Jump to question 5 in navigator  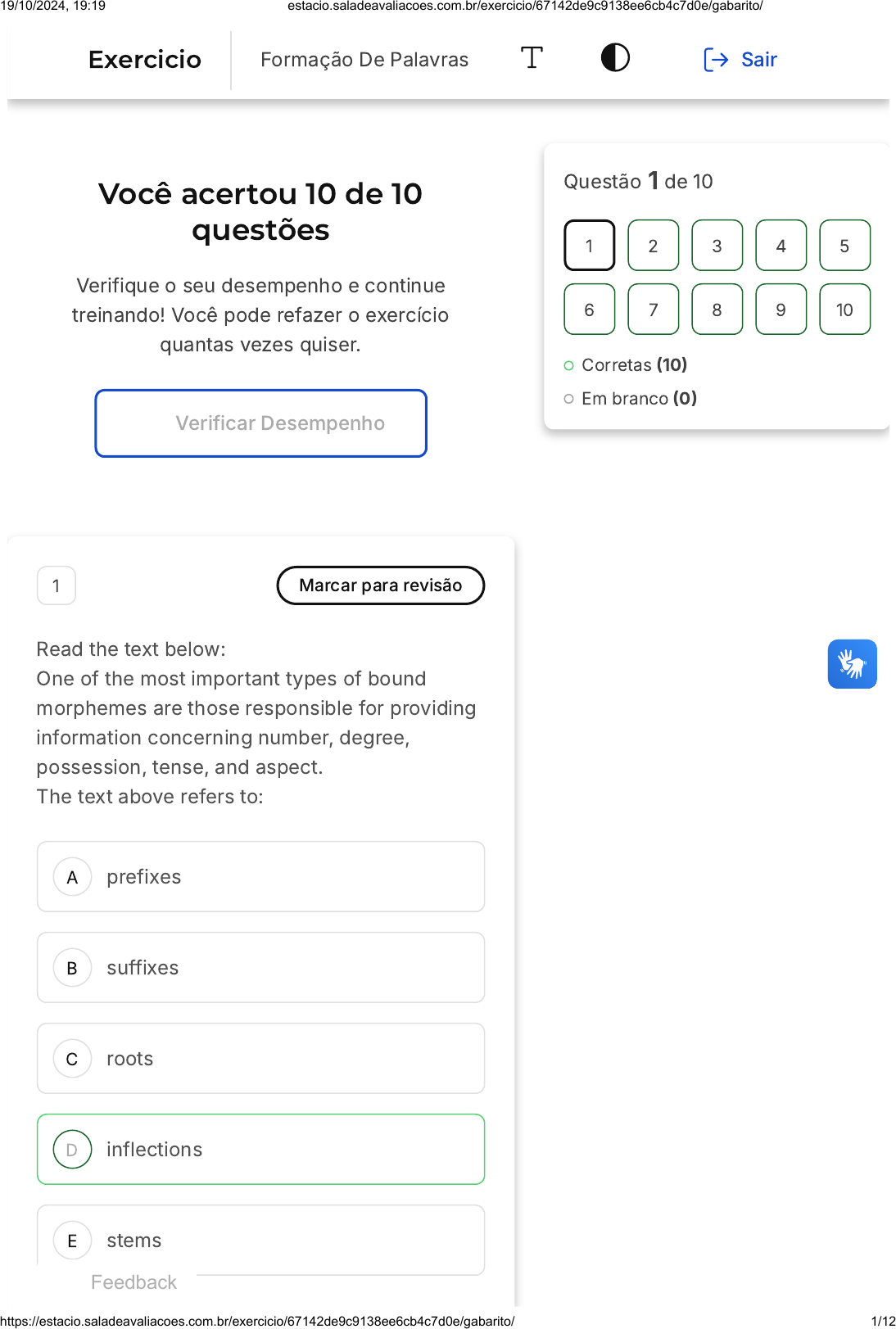[844, 246]
